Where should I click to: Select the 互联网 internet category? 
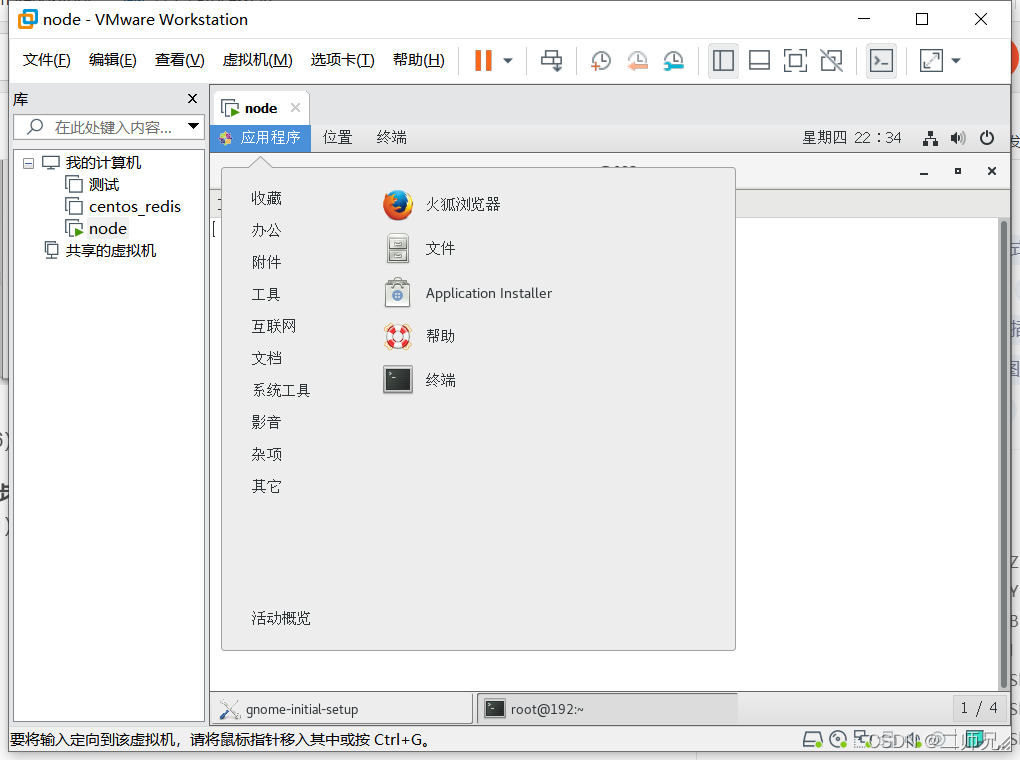[x=273, y=327]
